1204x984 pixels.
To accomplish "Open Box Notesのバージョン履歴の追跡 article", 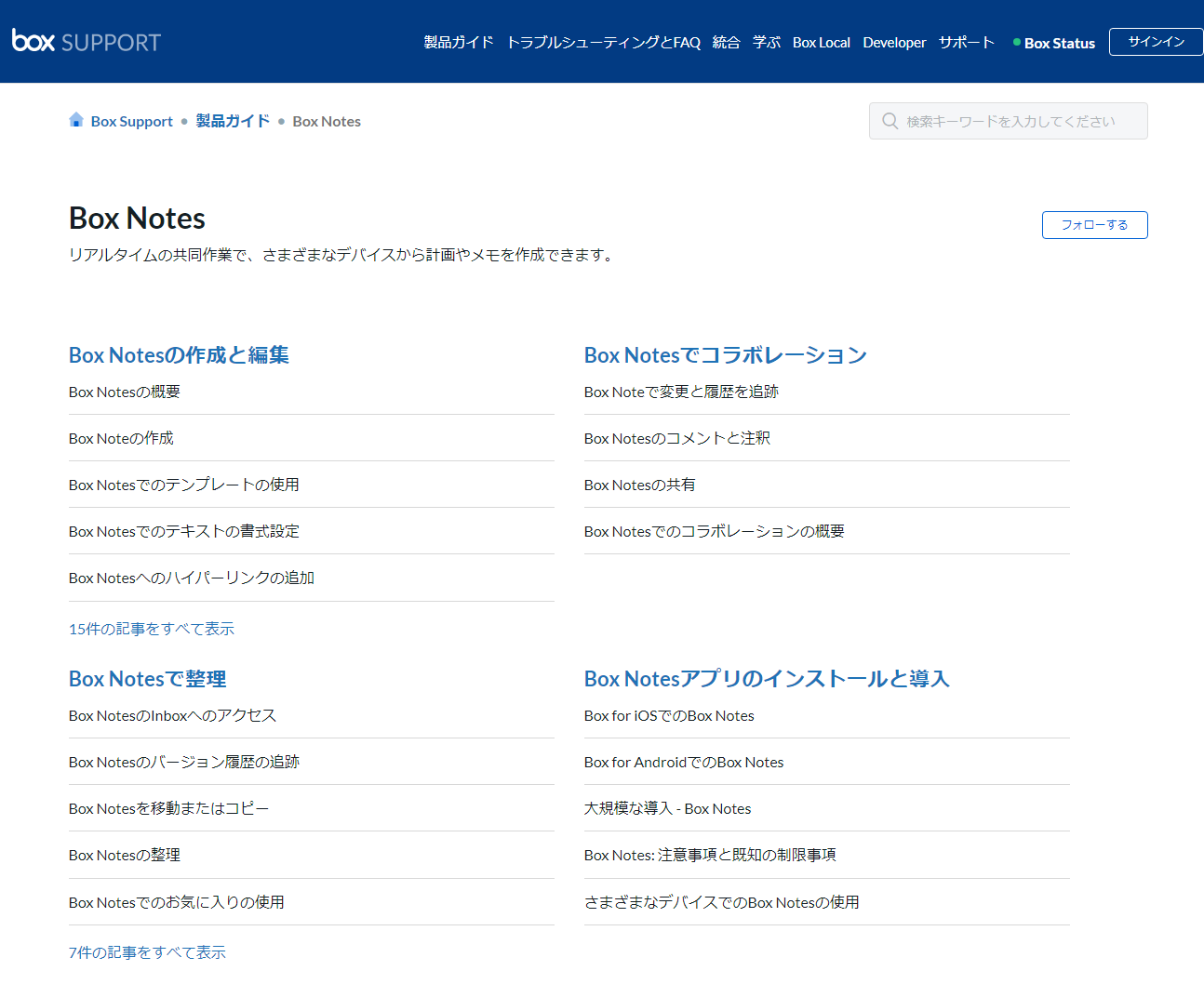I will pyautogui.click(x=184, y=762).
